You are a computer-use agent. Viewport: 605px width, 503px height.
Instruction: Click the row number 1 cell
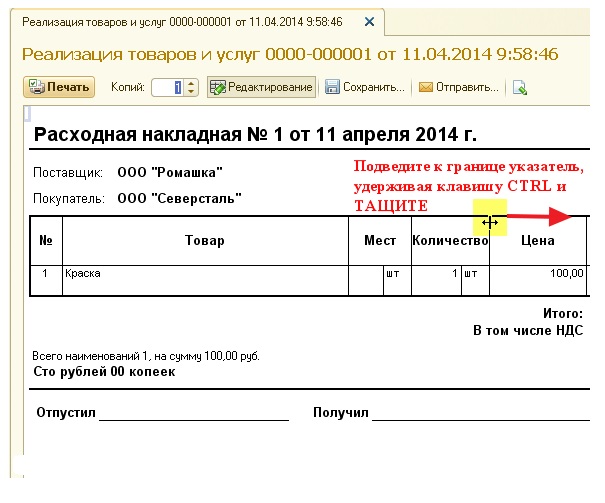tap(46, 280)
